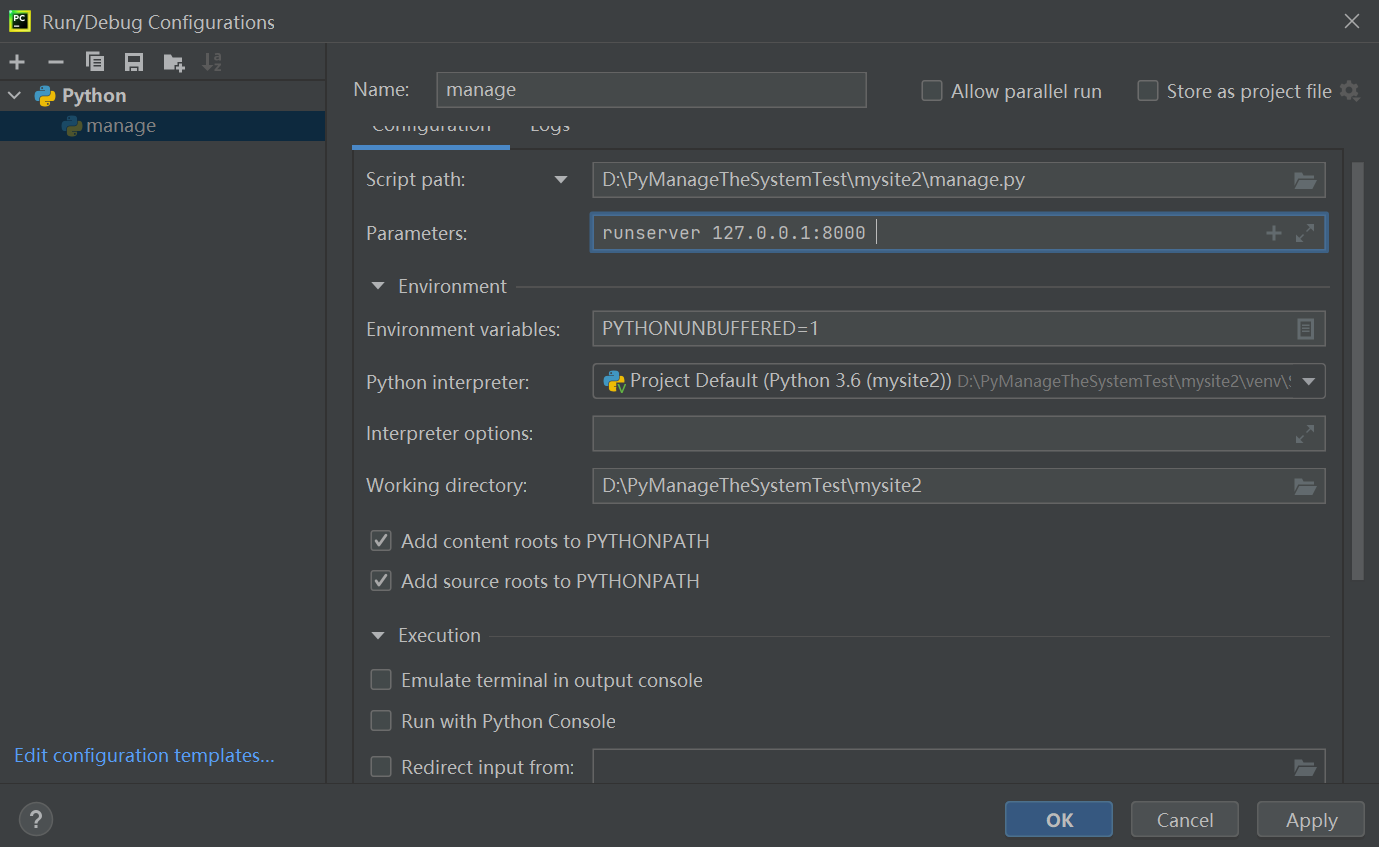
Task: Enable Allow parallel run
Action: click(931, 90)
